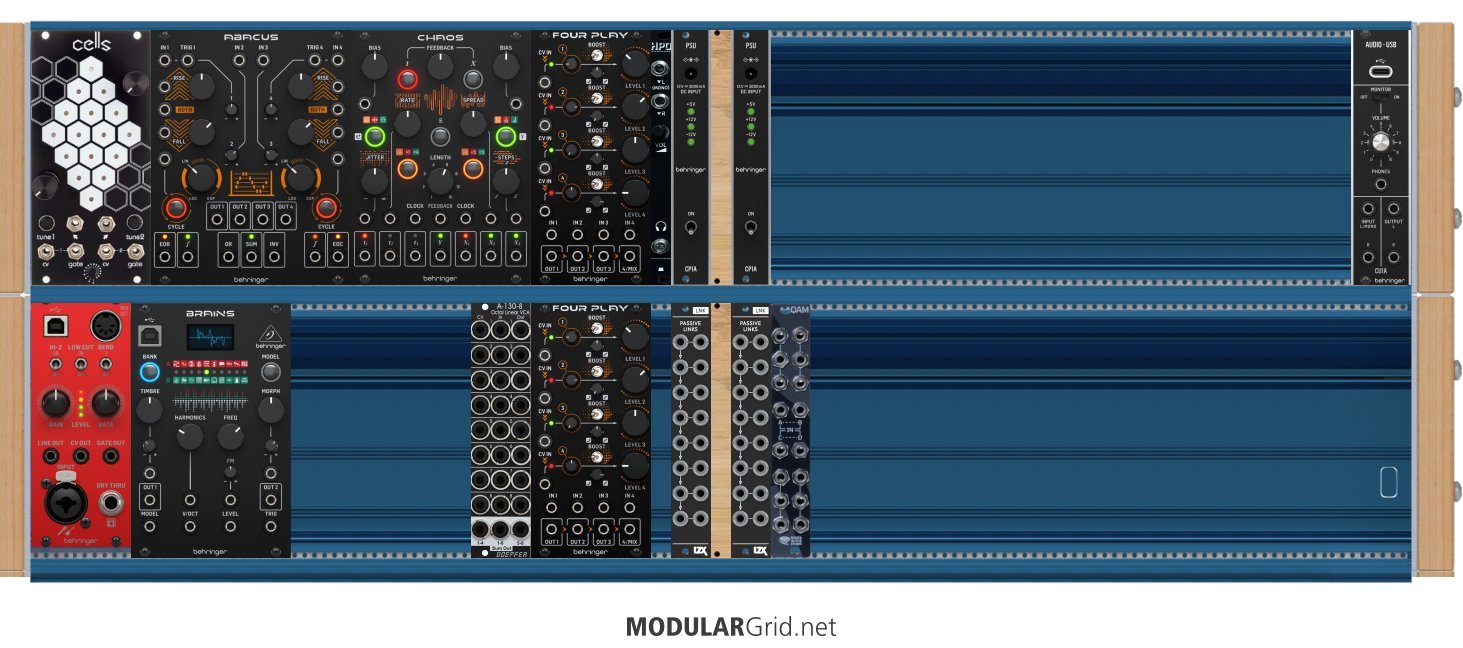Click the SUM jack on Abacus
Viewport: 1463px width, 648px height.
[x=251, y=258]
